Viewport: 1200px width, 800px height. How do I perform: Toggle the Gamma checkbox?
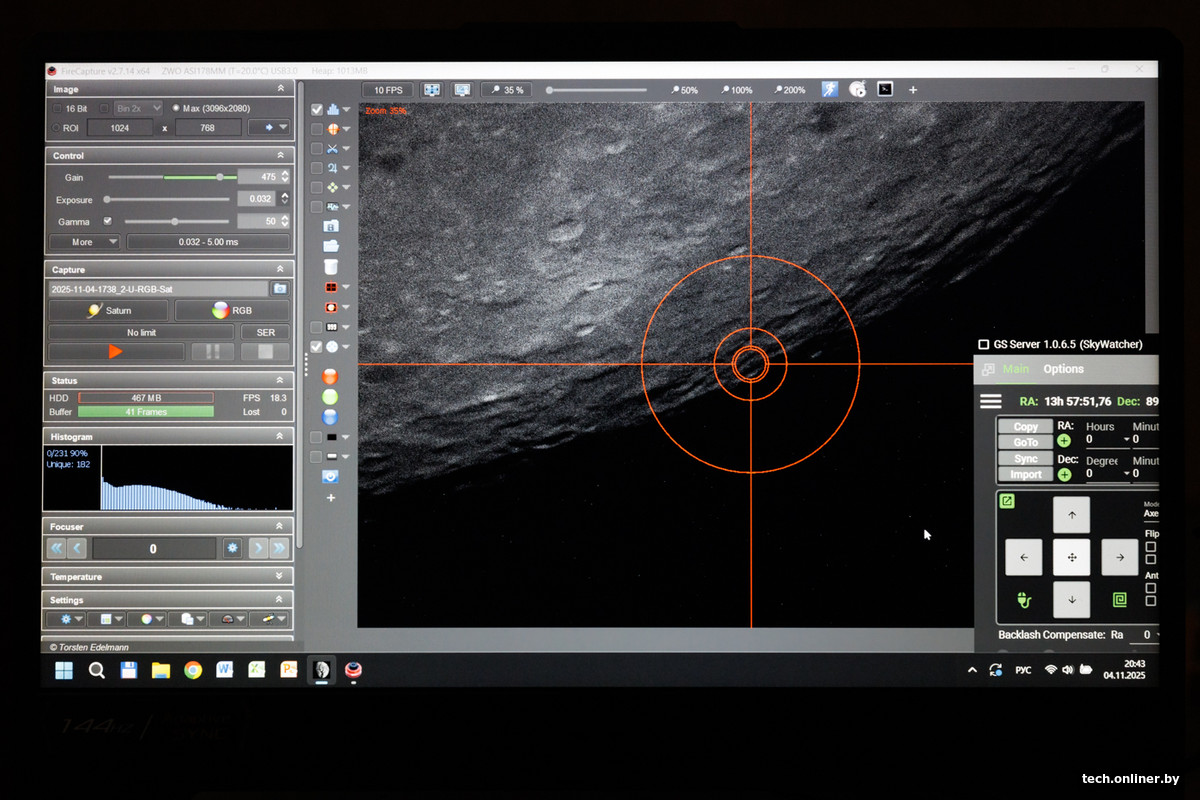click(x=108, y=221)
